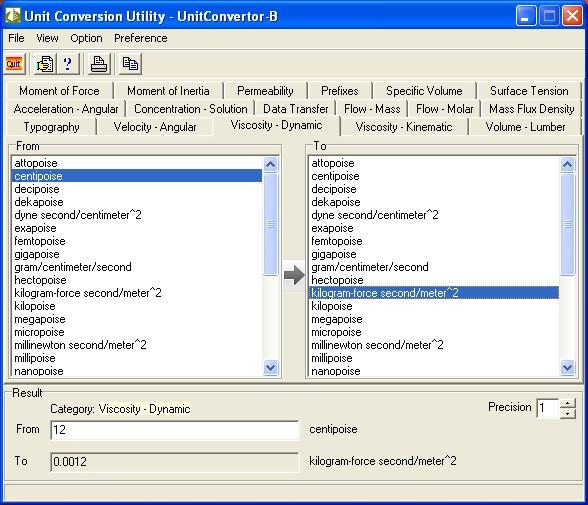This screenshot has width=588, height=505.
Task: Click From list scrollbar thumb
Action: (x=270, y=224)
